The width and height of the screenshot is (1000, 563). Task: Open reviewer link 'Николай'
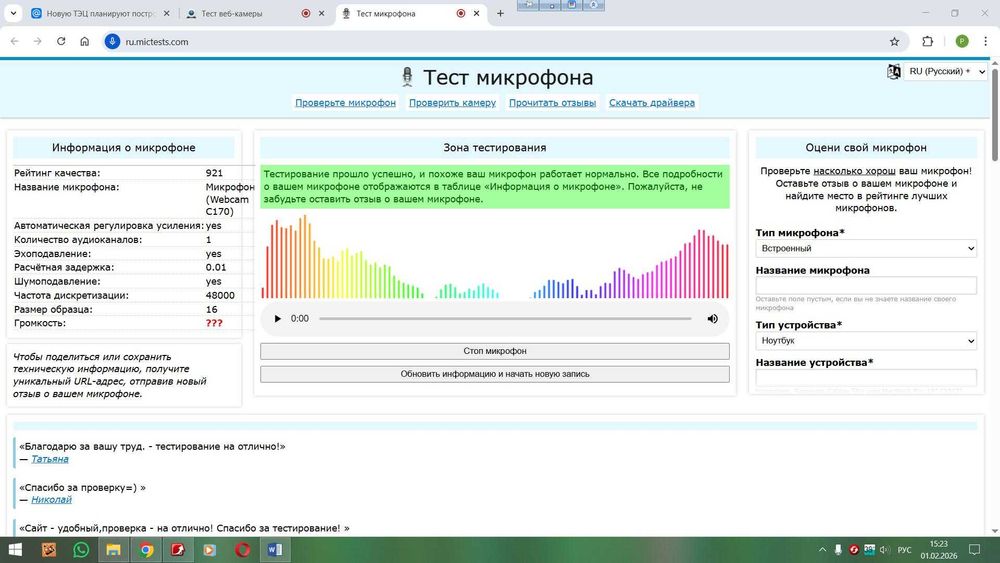(51, 500)
